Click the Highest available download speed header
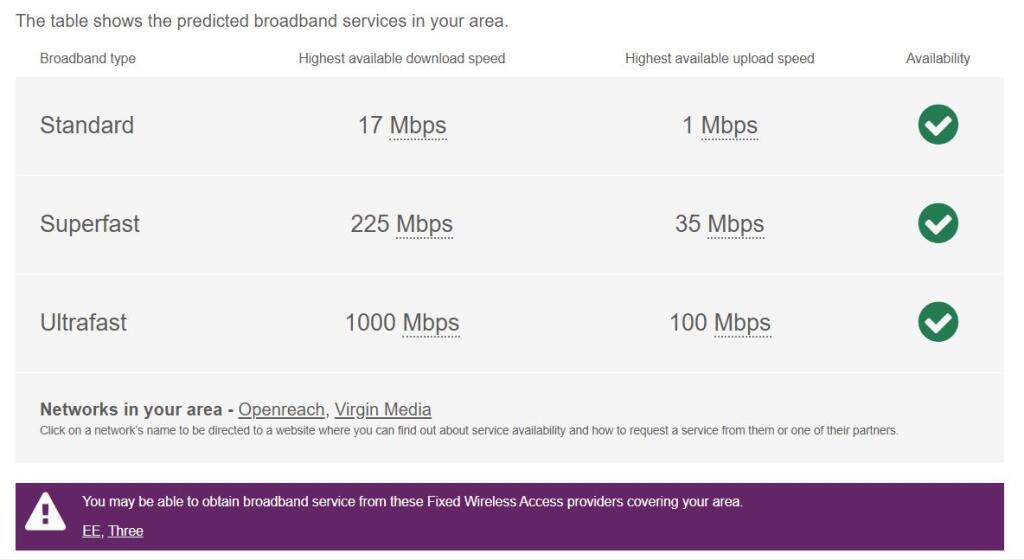 pyautogui.click(x=402, y=59)
